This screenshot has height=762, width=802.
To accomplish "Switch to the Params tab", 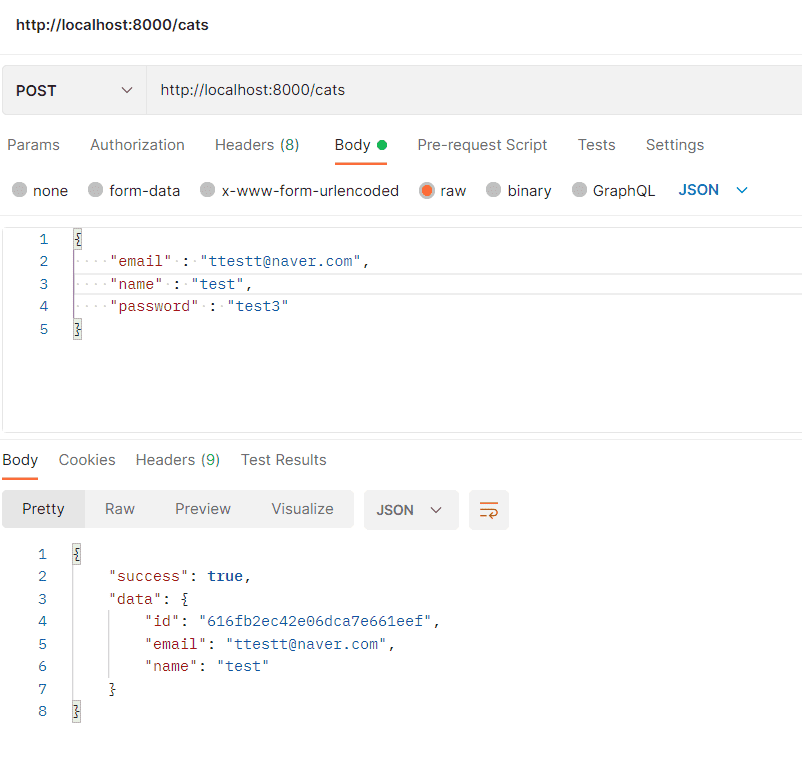I will 33,145.
